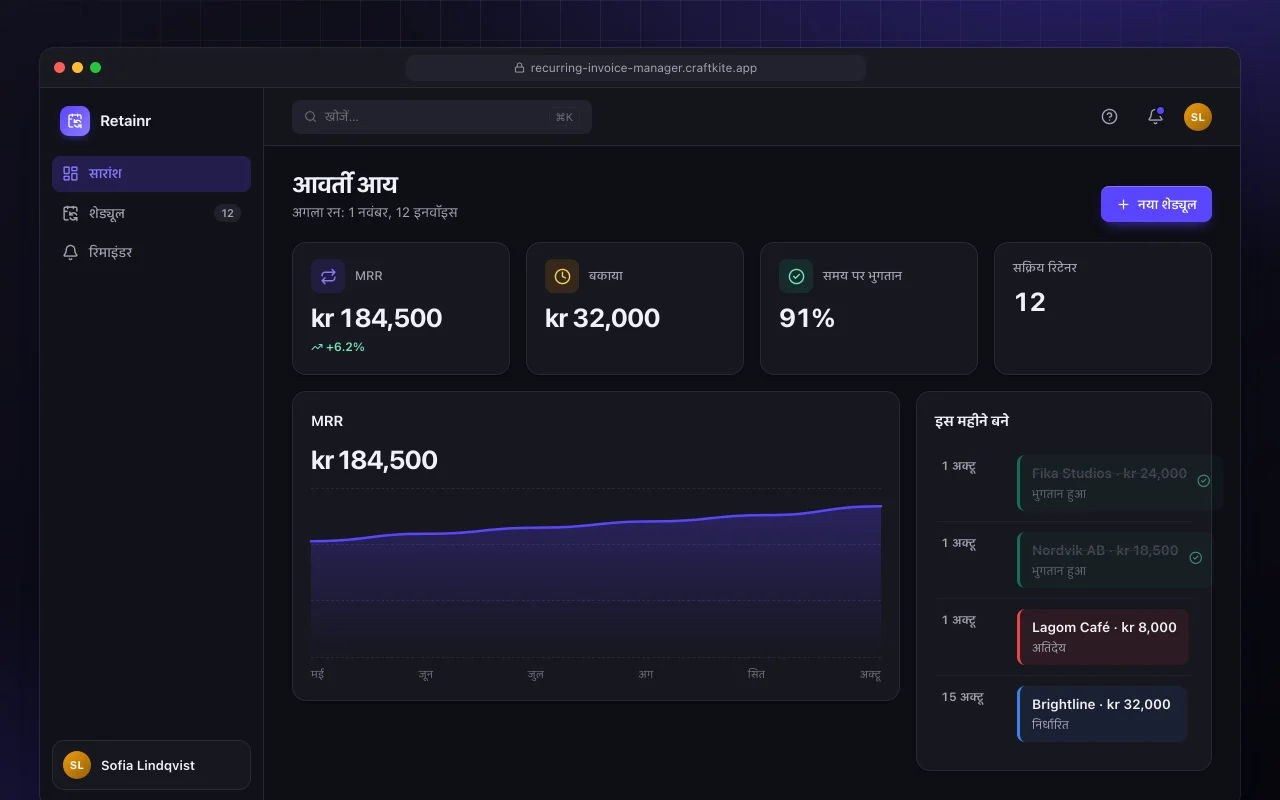1280x800 pixels.
Task: Click the lock icon in address bar
Action: (x=519, y=68)
